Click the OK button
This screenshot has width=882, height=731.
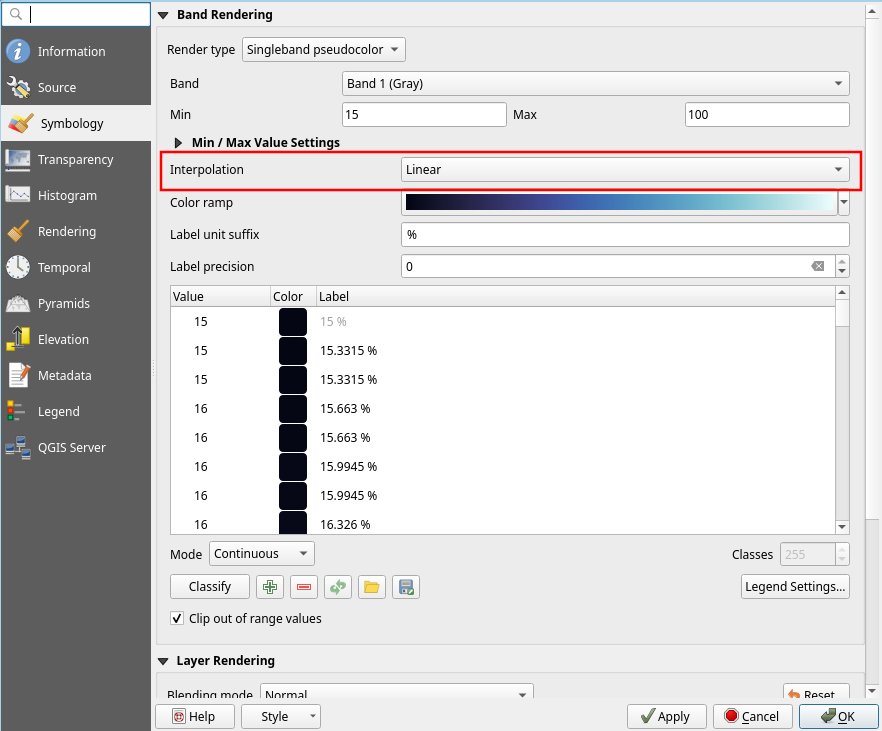[839, 716]
